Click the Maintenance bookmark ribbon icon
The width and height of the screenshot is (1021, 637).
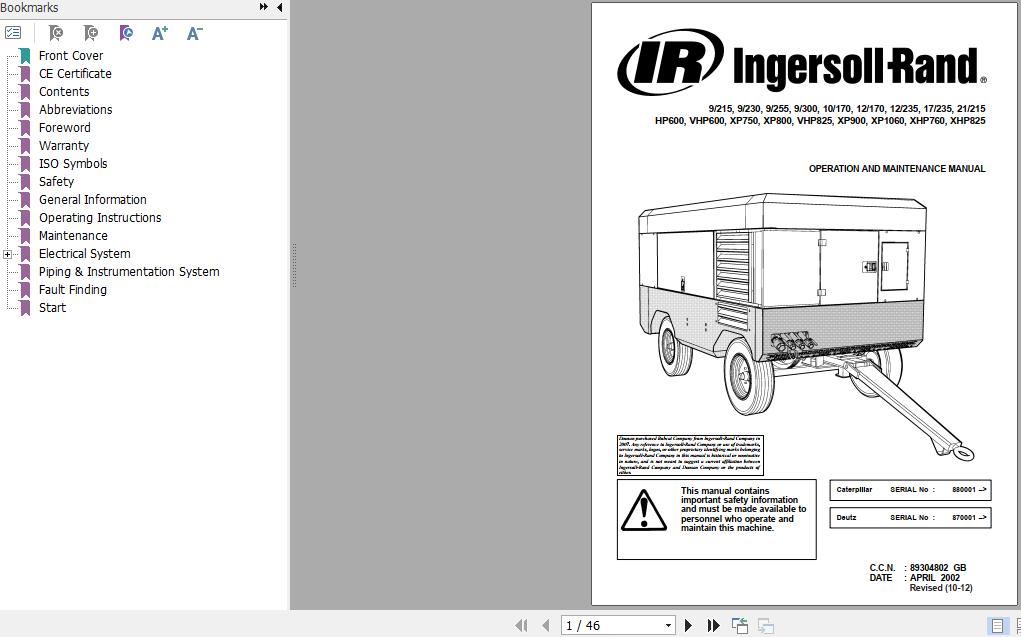(25, 236)
